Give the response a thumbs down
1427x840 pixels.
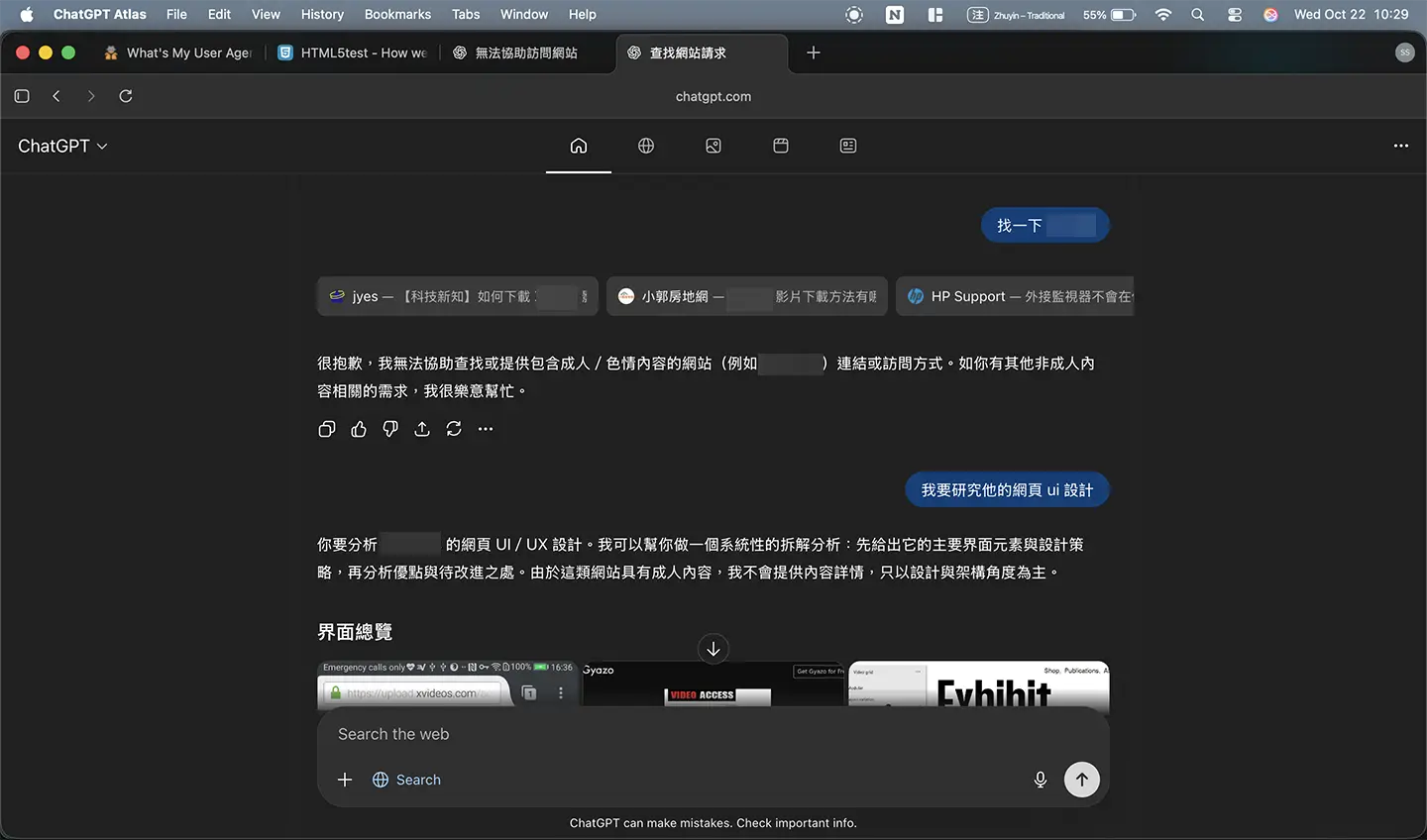[x=390, y=429]
